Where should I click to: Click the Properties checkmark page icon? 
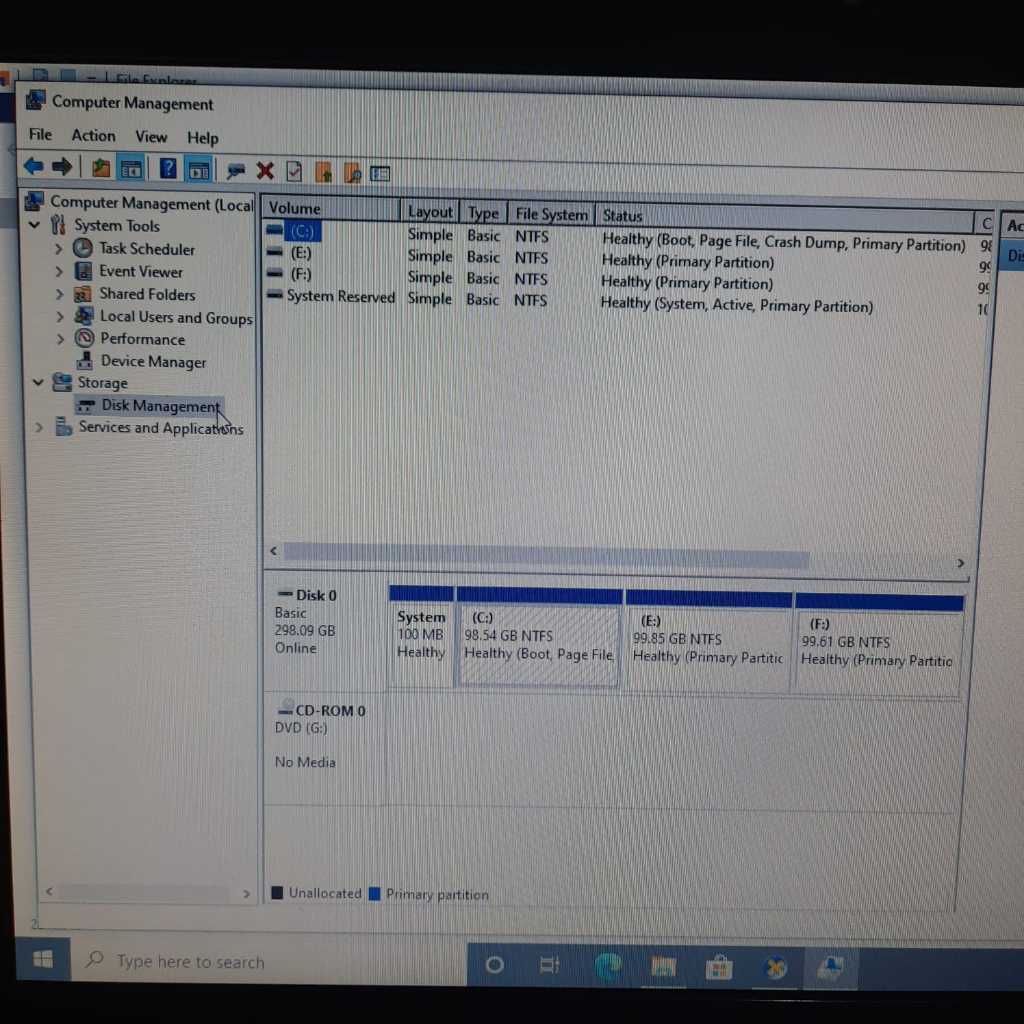[x=294, y=172]
